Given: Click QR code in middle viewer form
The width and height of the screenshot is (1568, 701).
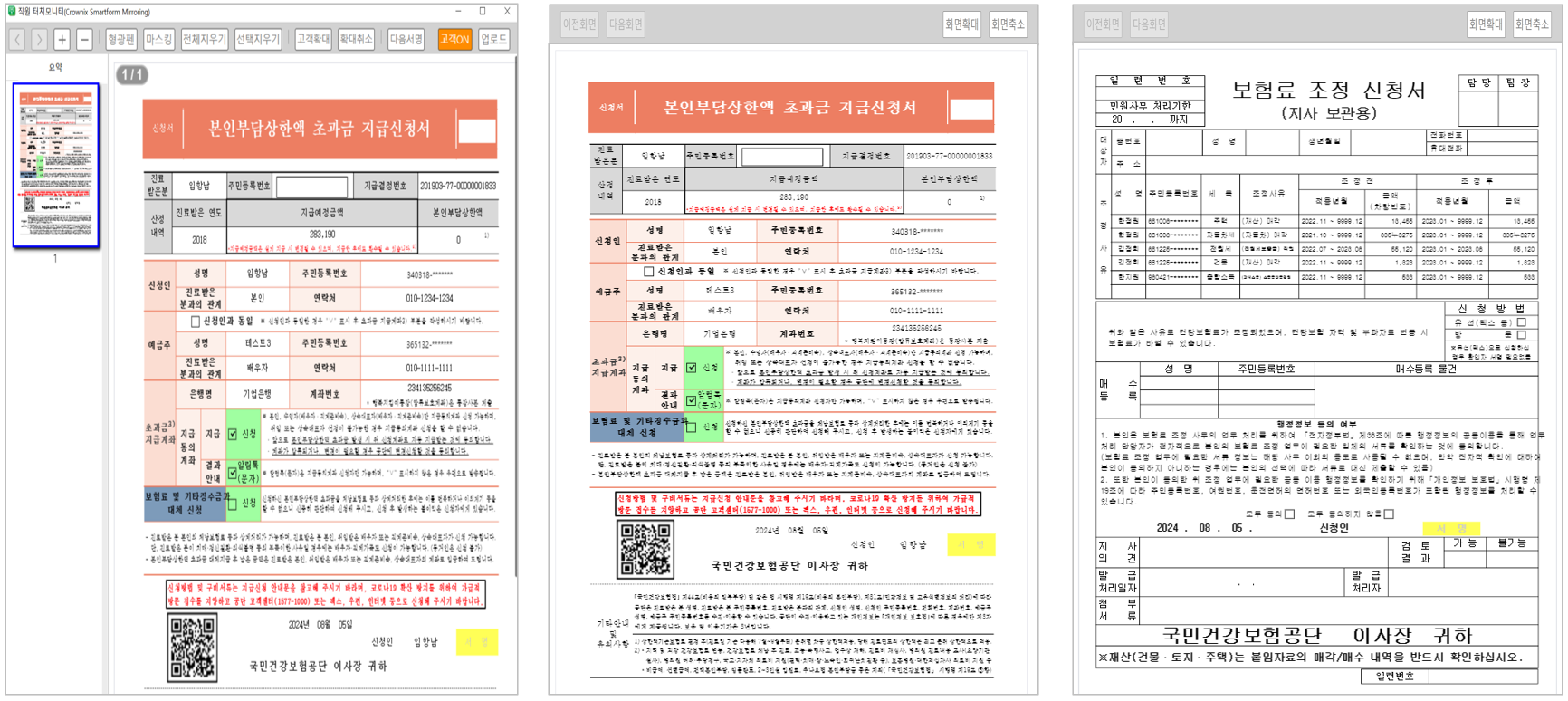Looking at the screenshot, I should (x=646, y=549).
